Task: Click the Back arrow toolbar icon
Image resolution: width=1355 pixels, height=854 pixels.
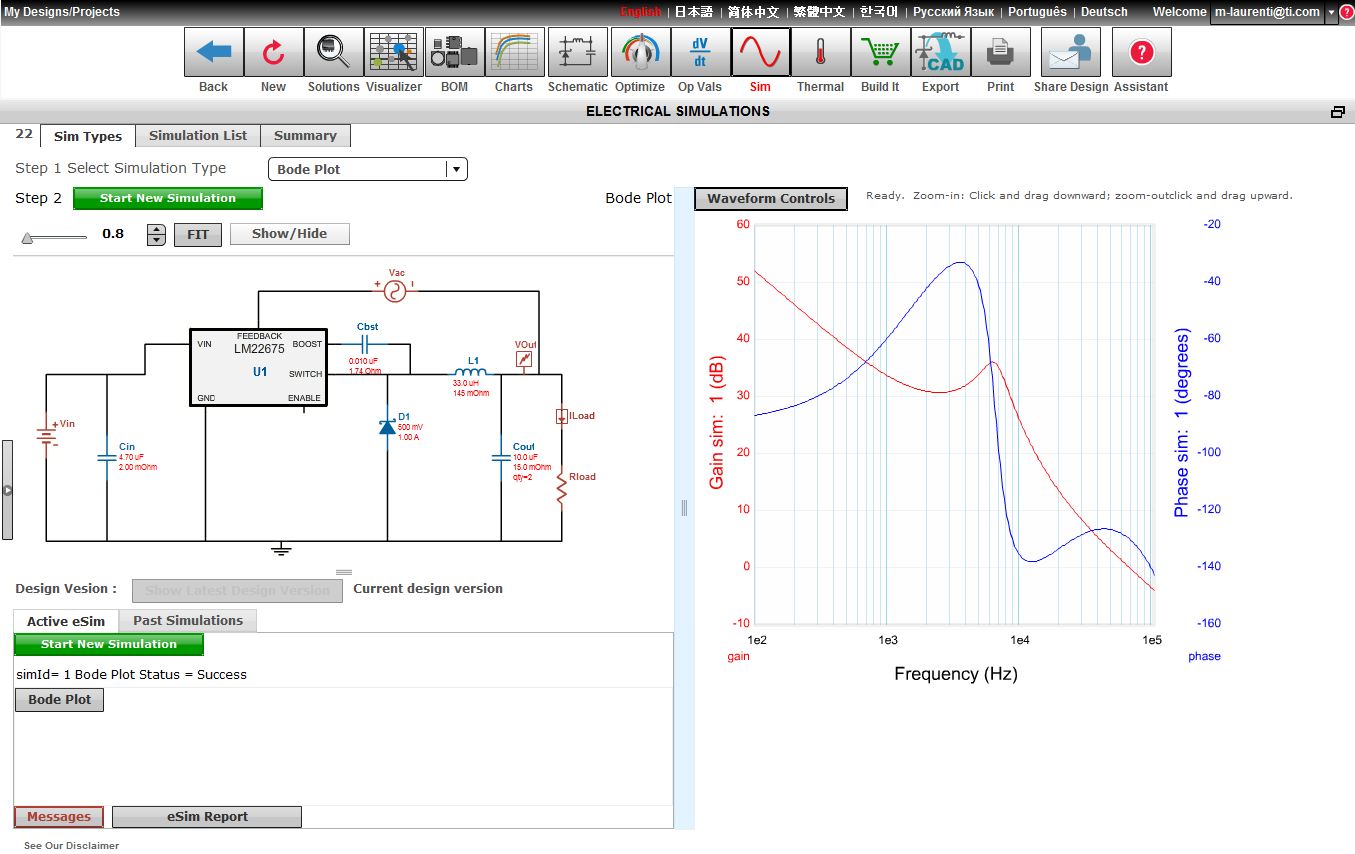Action: coord(213,52)
